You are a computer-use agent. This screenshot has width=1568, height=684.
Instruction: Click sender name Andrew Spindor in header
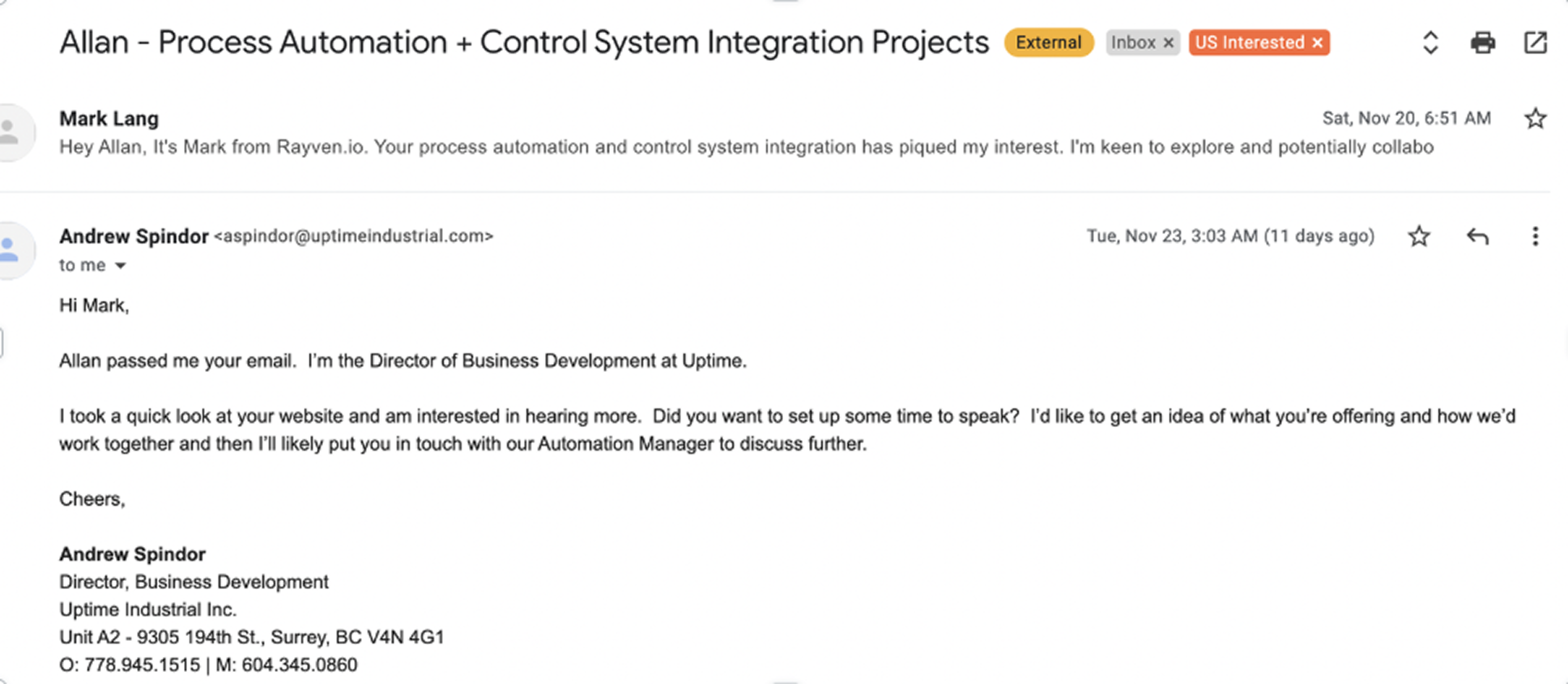(134, 236)
